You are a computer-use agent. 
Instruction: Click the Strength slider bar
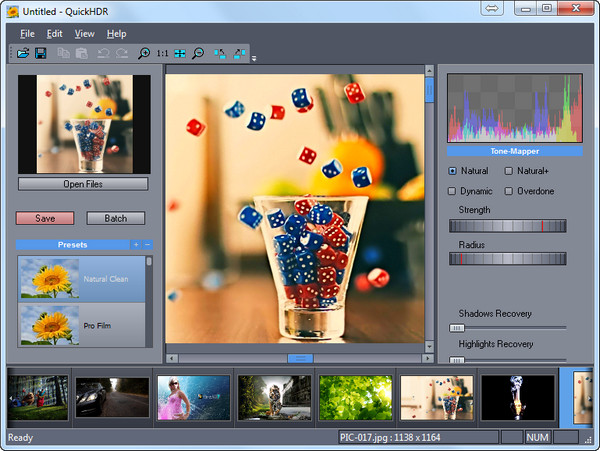(508, 226)
